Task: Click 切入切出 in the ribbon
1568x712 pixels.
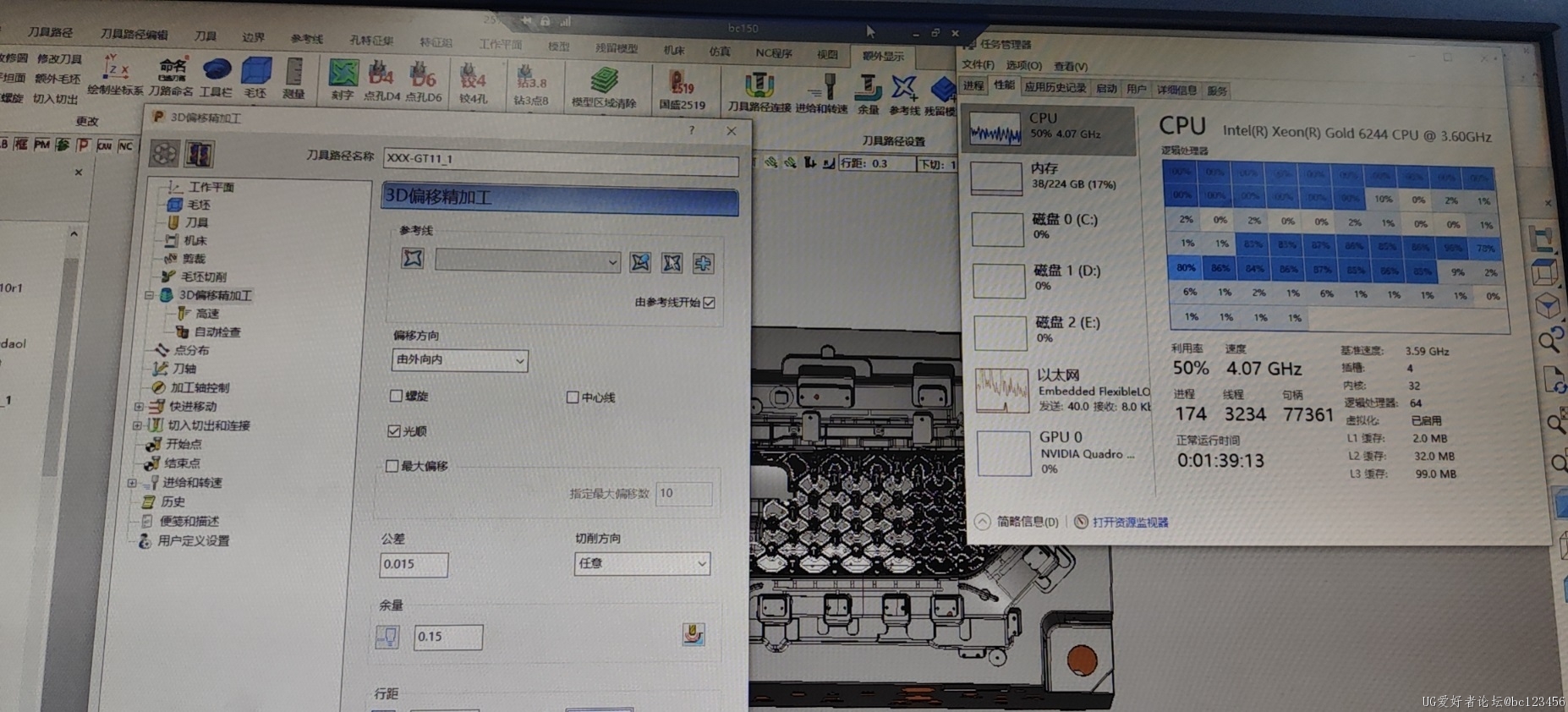Action: pos(55,98)
